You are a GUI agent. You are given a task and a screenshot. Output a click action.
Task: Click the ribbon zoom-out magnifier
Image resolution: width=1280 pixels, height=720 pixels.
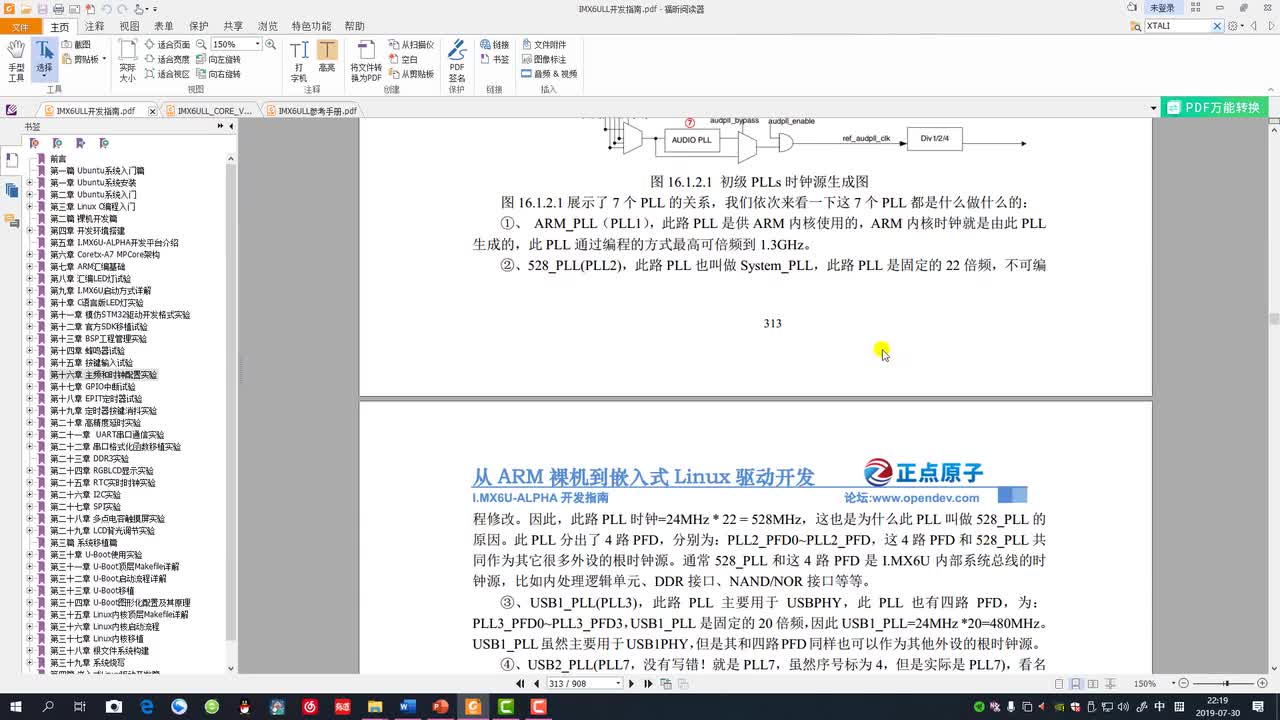point(201,44)
